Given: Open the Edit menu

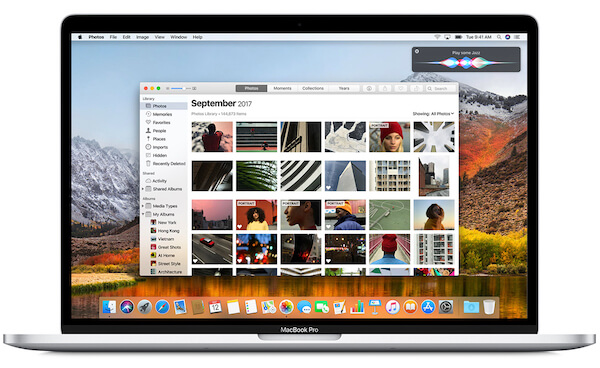Looking at the screenshot, I should pos(127,37).
